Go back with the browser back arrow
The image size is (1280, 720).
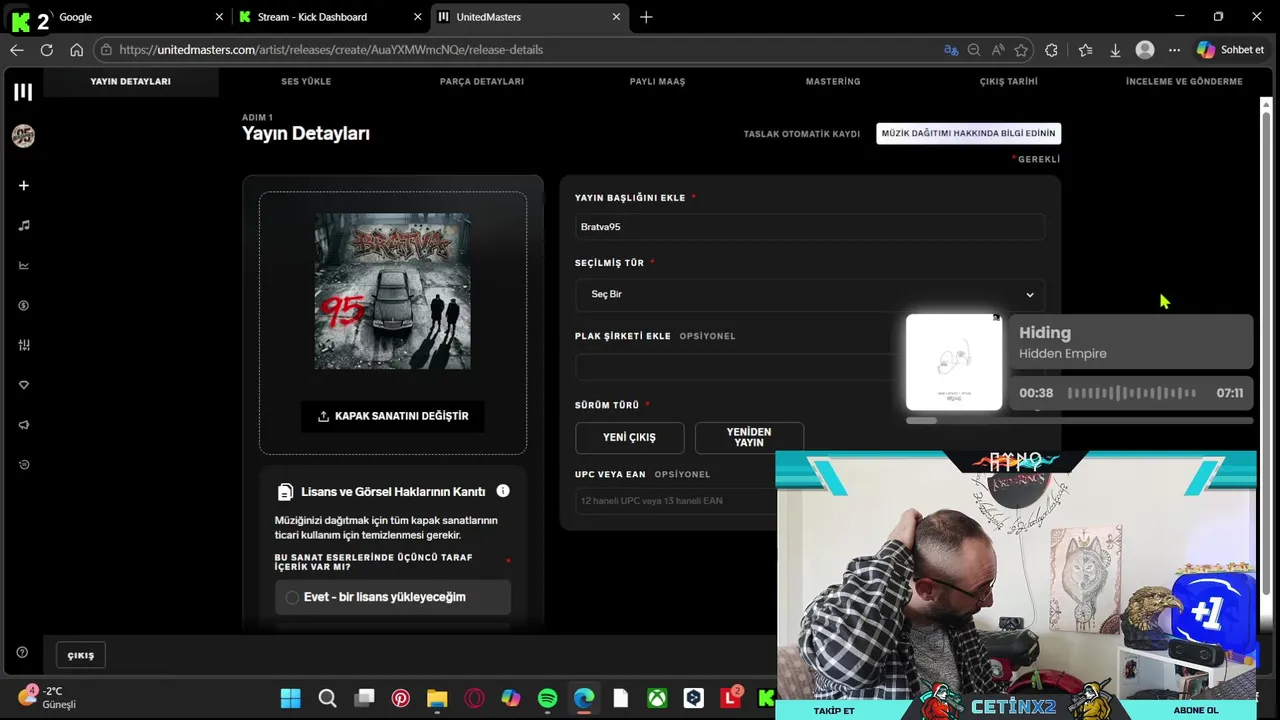(x=17, y=50)
